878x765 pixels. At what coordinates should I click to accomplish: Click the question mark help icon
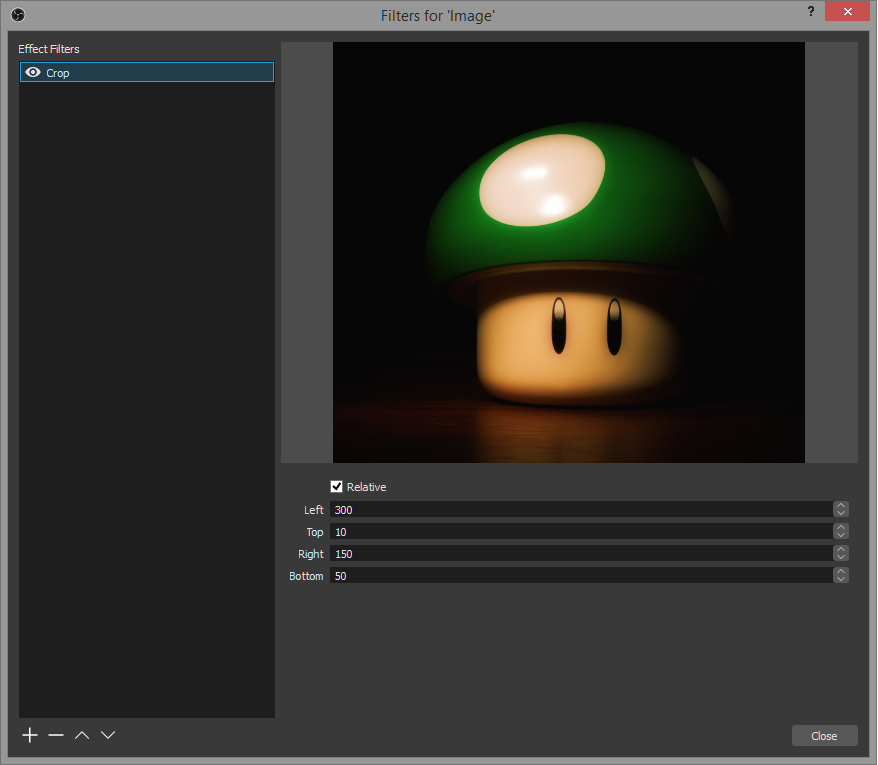(810, 12)
